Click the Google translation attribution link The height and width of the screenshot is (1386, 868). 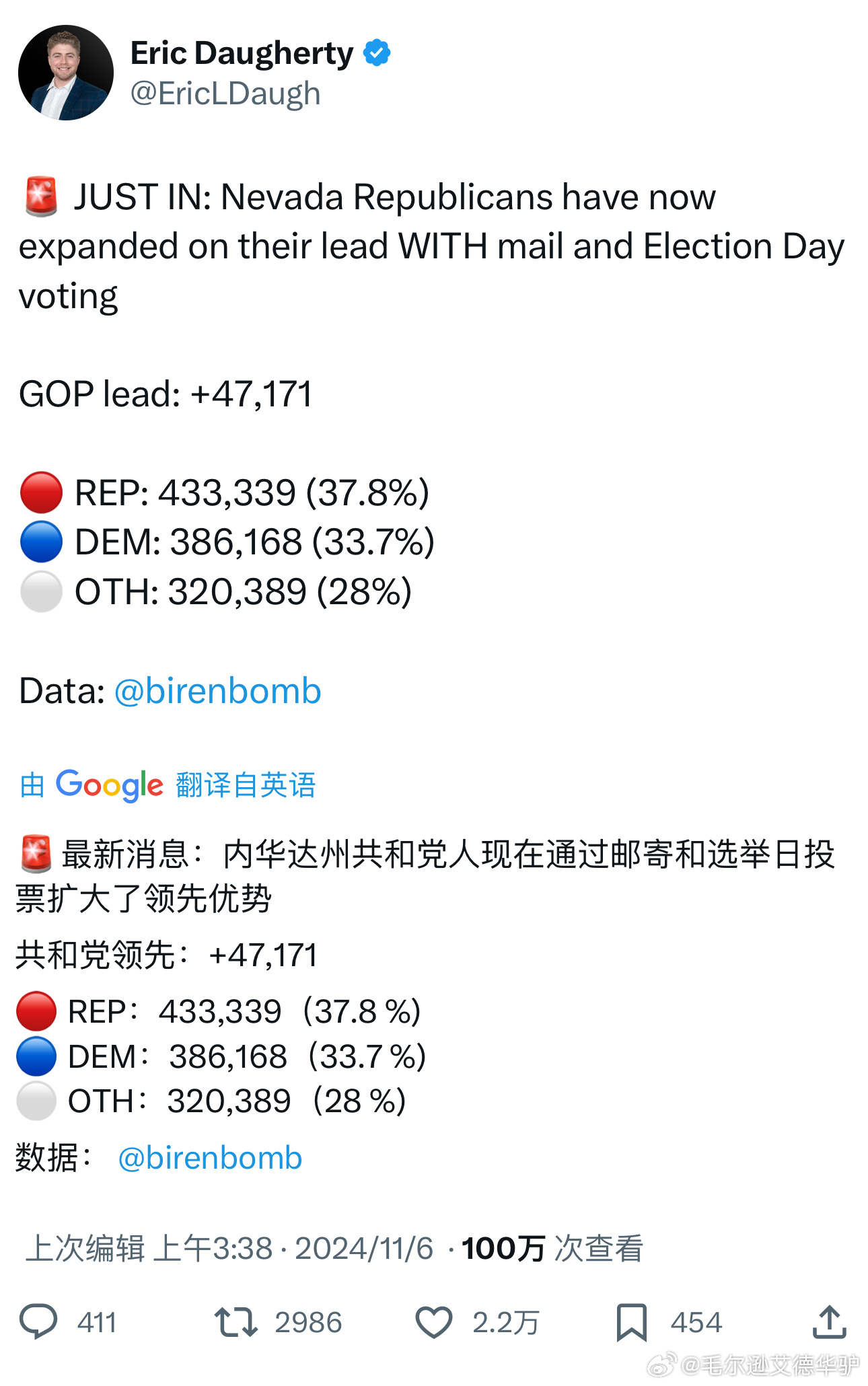pos(245,785)
